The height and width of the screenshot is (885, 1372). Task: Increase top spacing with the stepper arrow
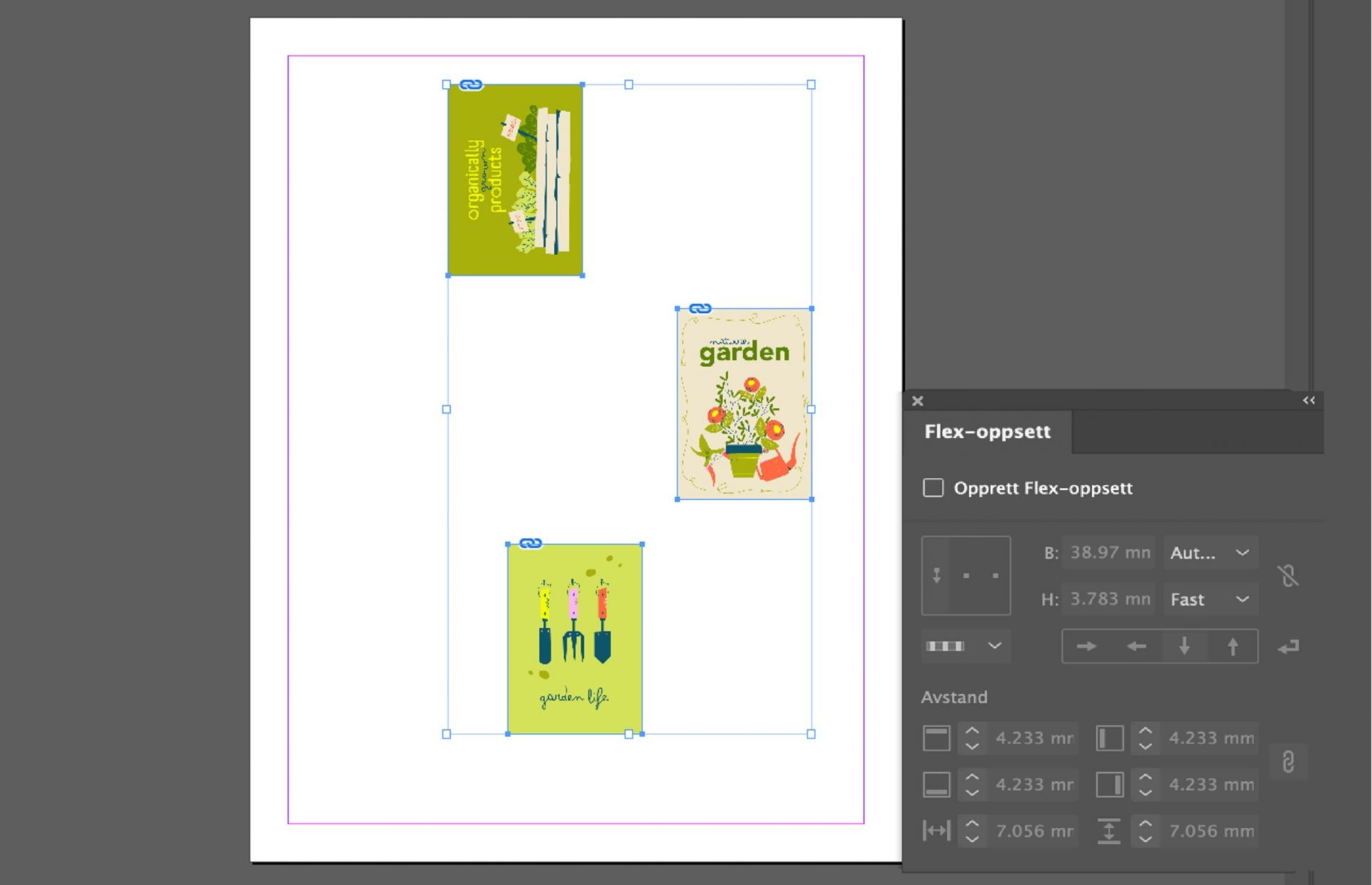(x=972, y=731)
